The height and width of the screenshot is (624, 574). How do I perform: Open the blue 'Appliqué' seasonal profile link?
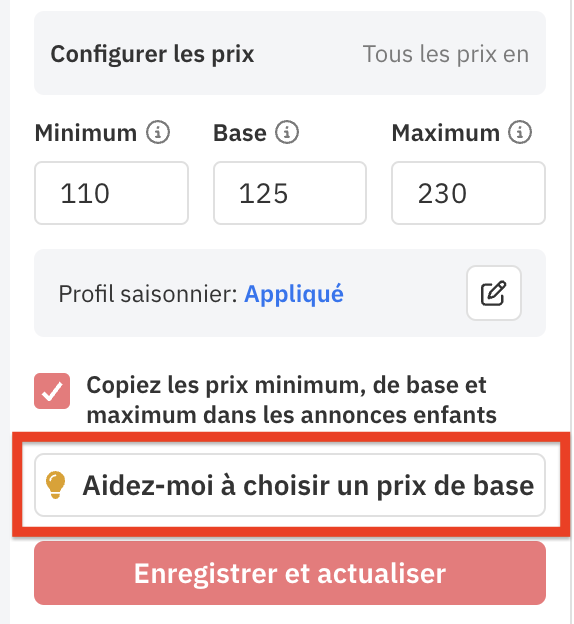coord(294,294)
